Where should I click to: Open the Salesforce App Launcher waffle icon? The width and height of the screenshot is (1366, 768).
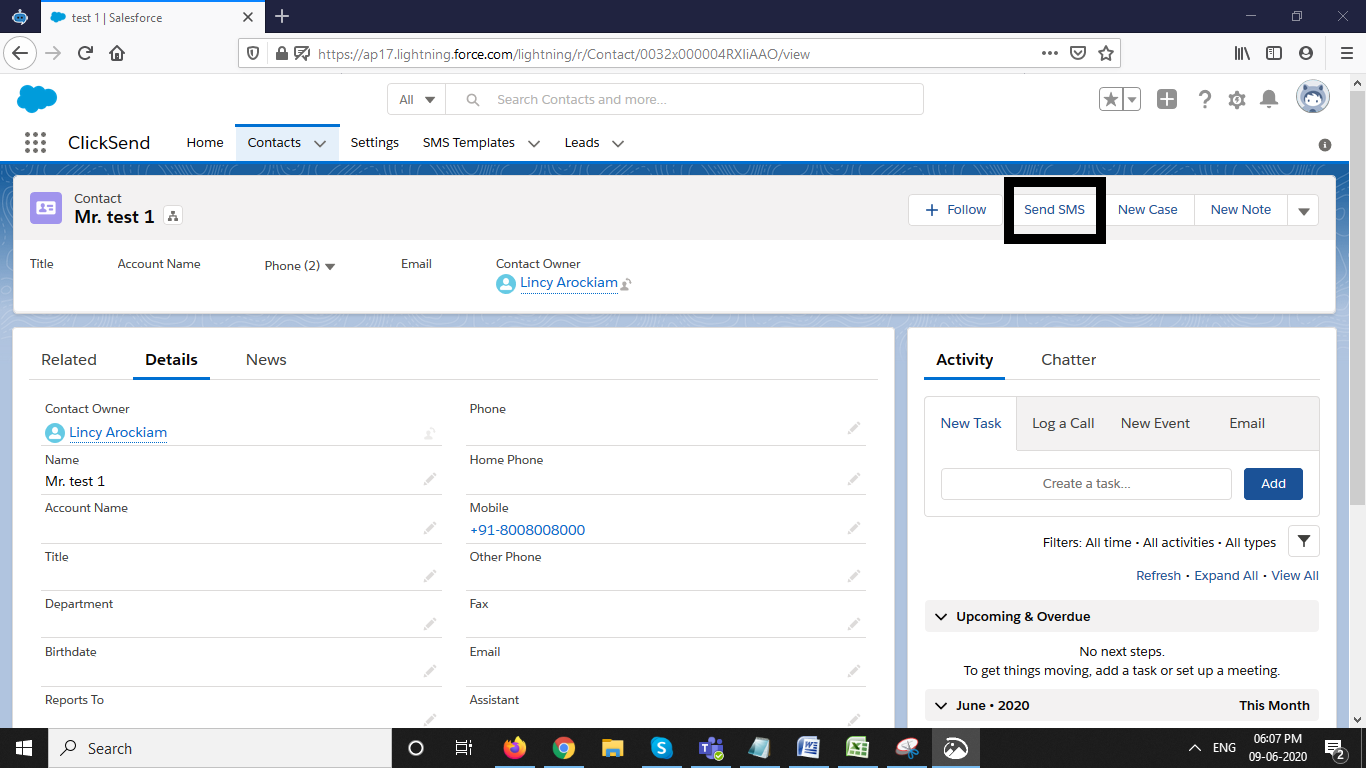coord(35,142)
